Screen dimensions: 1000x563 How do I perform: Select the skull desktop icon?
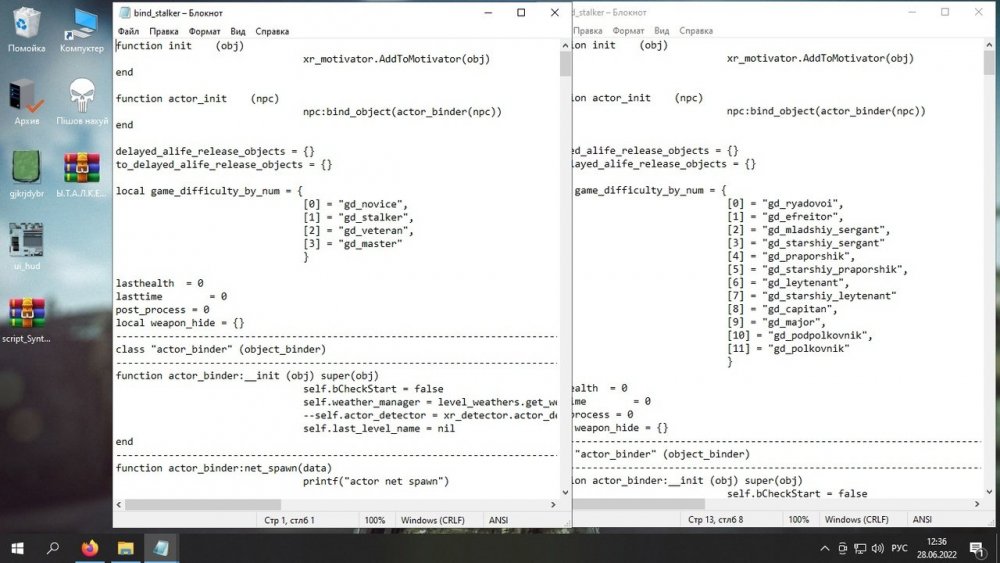(82, 101)
